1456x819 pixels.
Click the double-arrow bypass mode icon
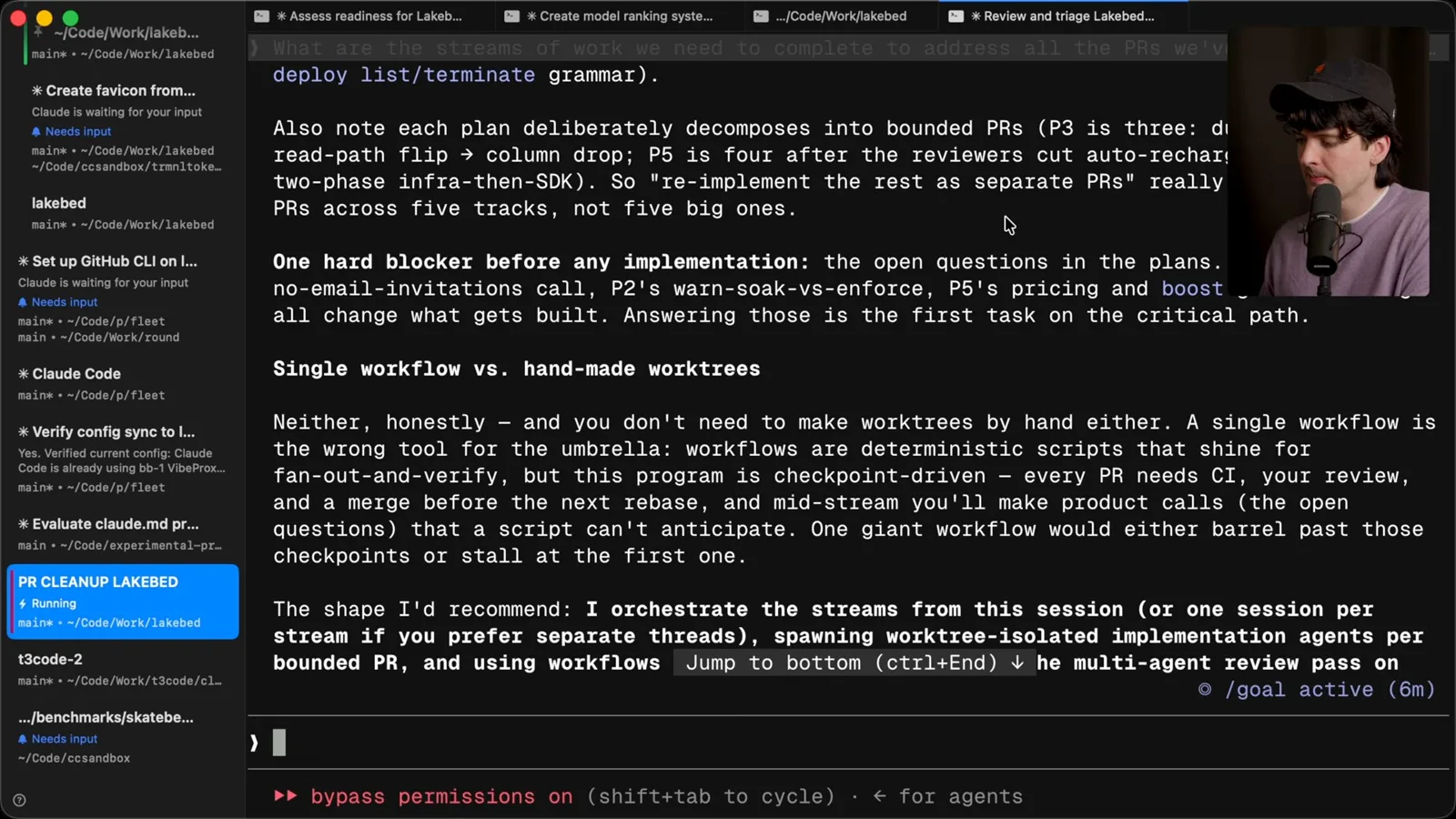pos(286,796)
